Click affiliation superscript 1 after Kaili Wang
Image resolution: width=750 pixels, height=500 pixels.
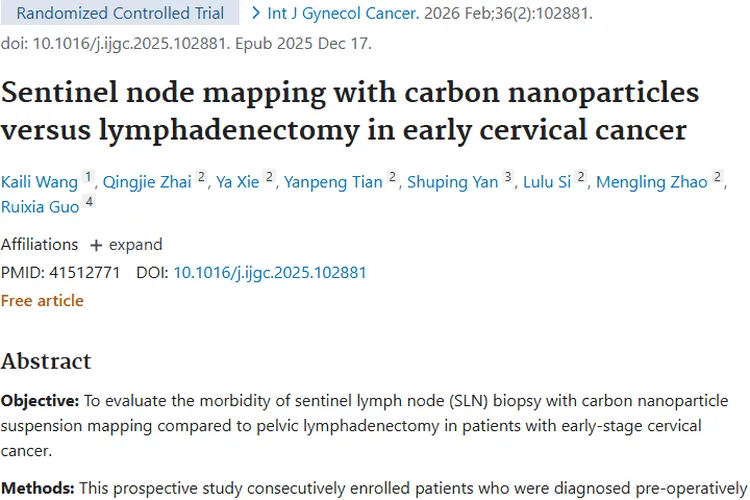coord(88,177)
